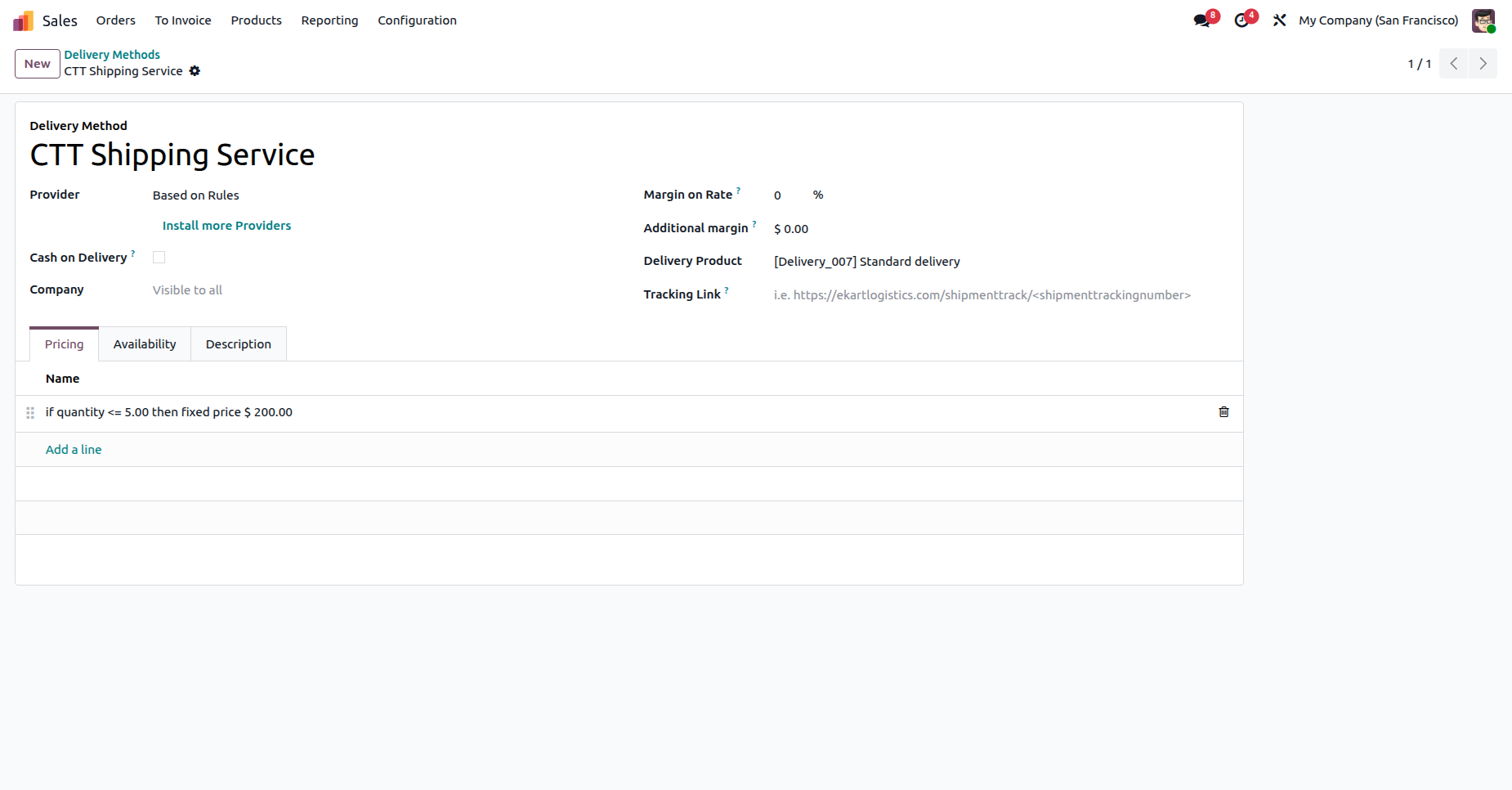The width and height of the screenshot is (1512, 790).
Task: Open the developer tools icon
Action: (x=1280, y=20)
